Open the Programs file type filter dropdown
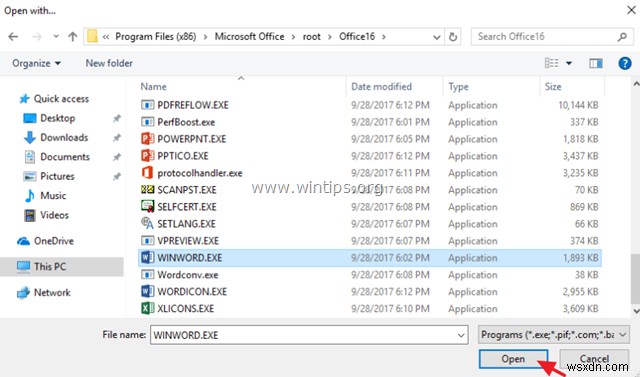 tap(553, 335)
